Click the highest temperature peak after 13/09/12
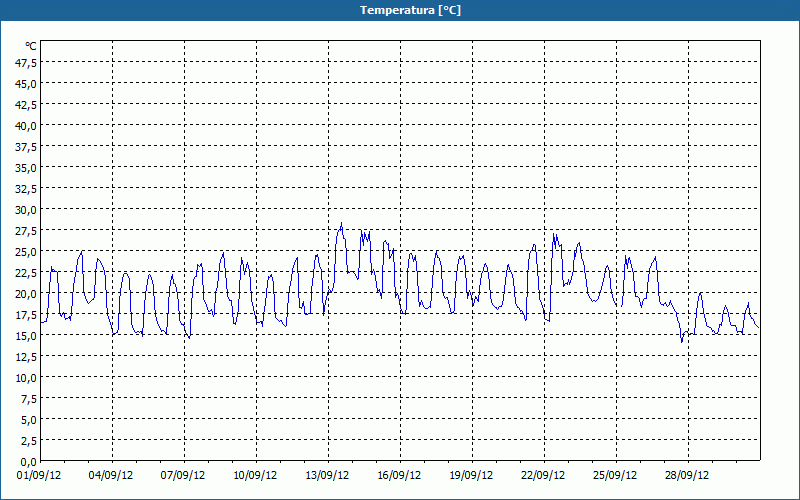The image size is (800, 500). (x=341, y=223)
